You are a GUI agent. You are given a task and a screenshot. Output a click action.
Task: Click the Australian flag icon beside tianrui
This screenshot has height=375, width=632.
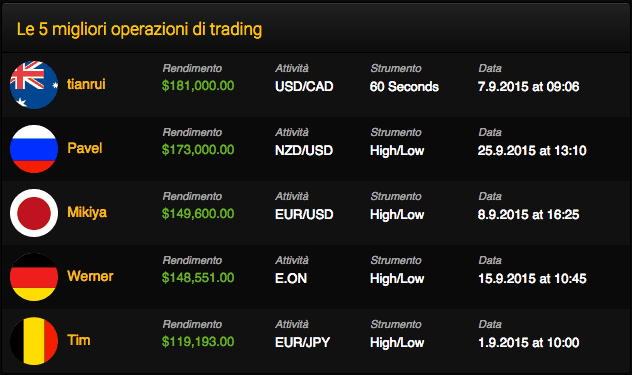pos(34,85)
